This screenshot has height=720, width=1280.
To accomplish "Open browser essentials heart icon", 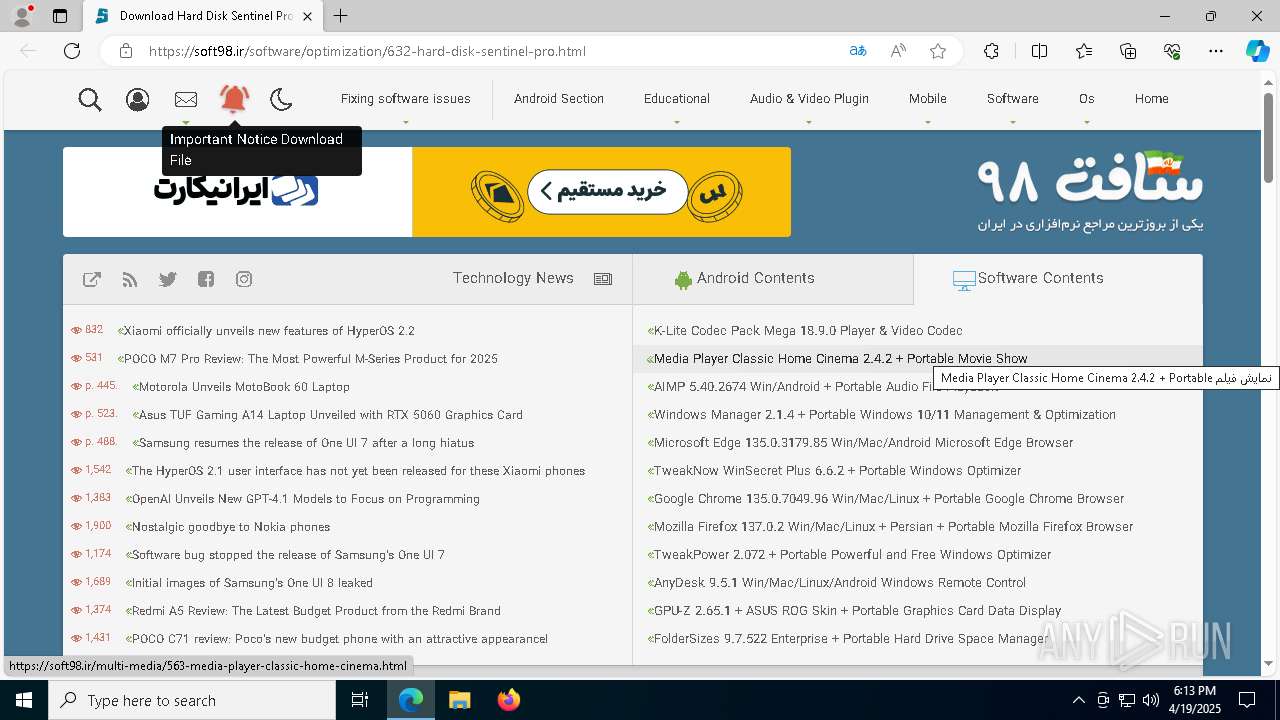I will tap(1172, 51).
